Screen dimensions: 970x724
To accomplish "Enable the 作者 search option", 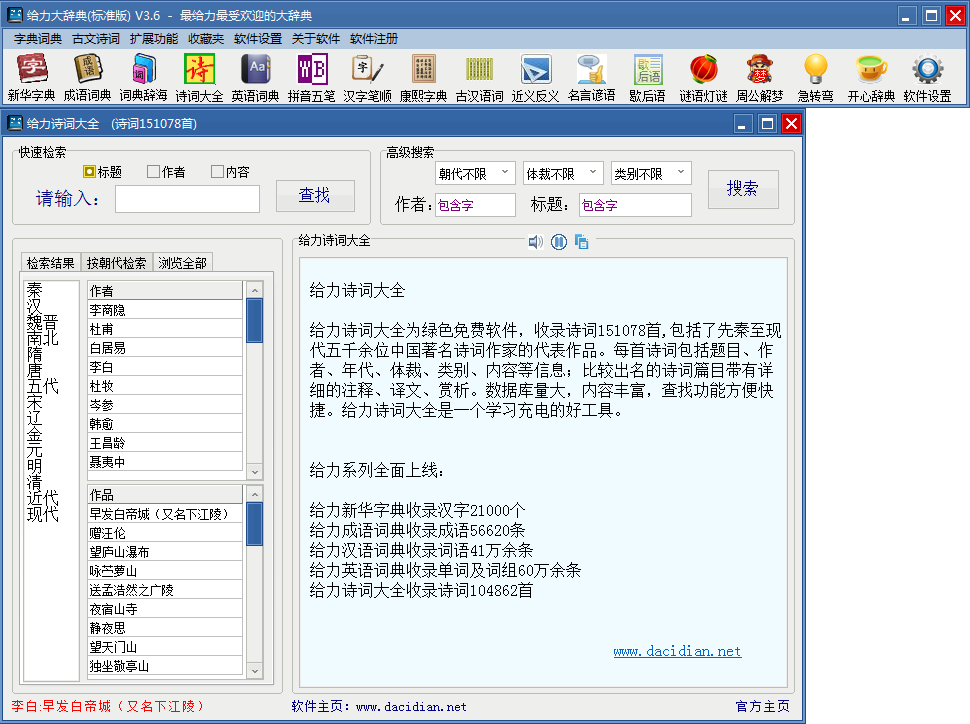I will pos(153,172).
